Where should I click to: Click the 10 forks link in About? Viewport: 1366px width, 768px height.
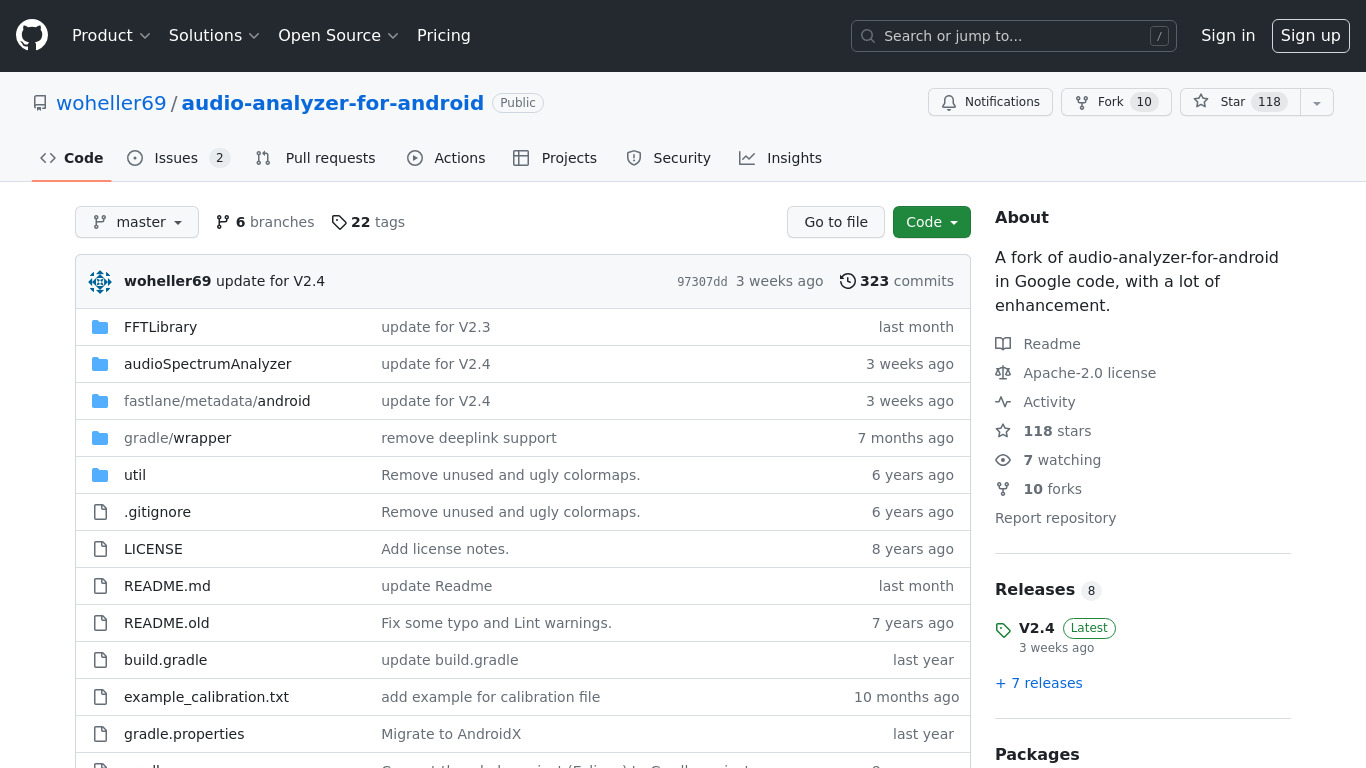[x=1052, y=489]
